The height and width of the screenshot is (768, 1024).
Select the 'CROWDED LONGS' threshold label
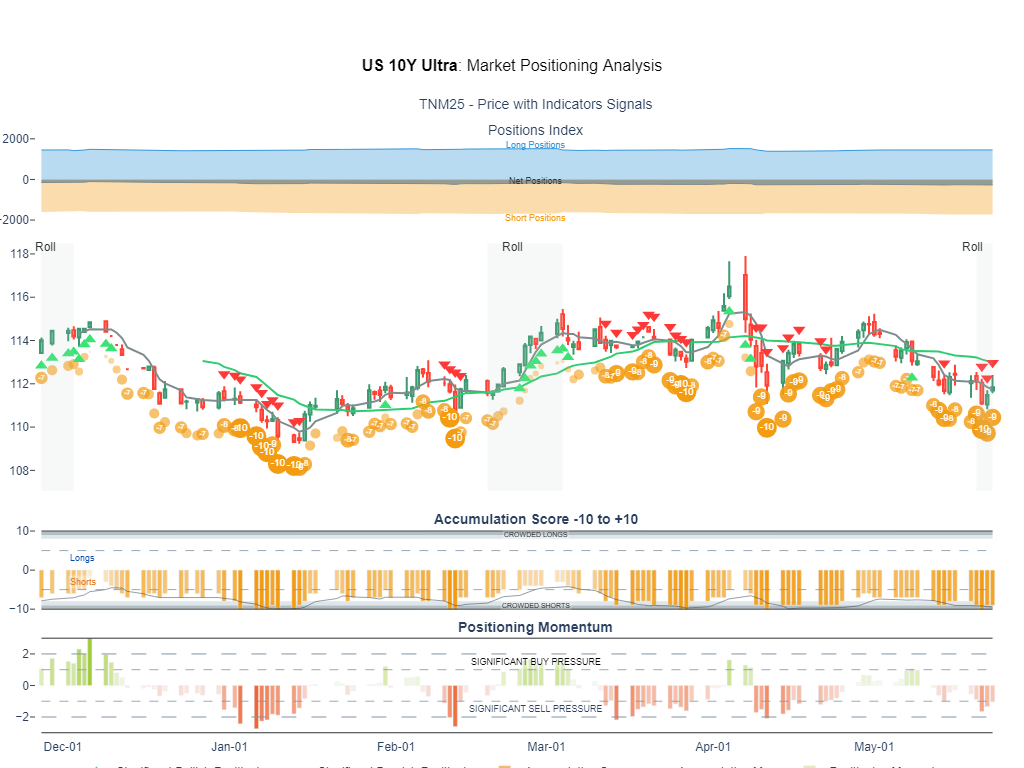pyautogui.click(x=536, y=535)
